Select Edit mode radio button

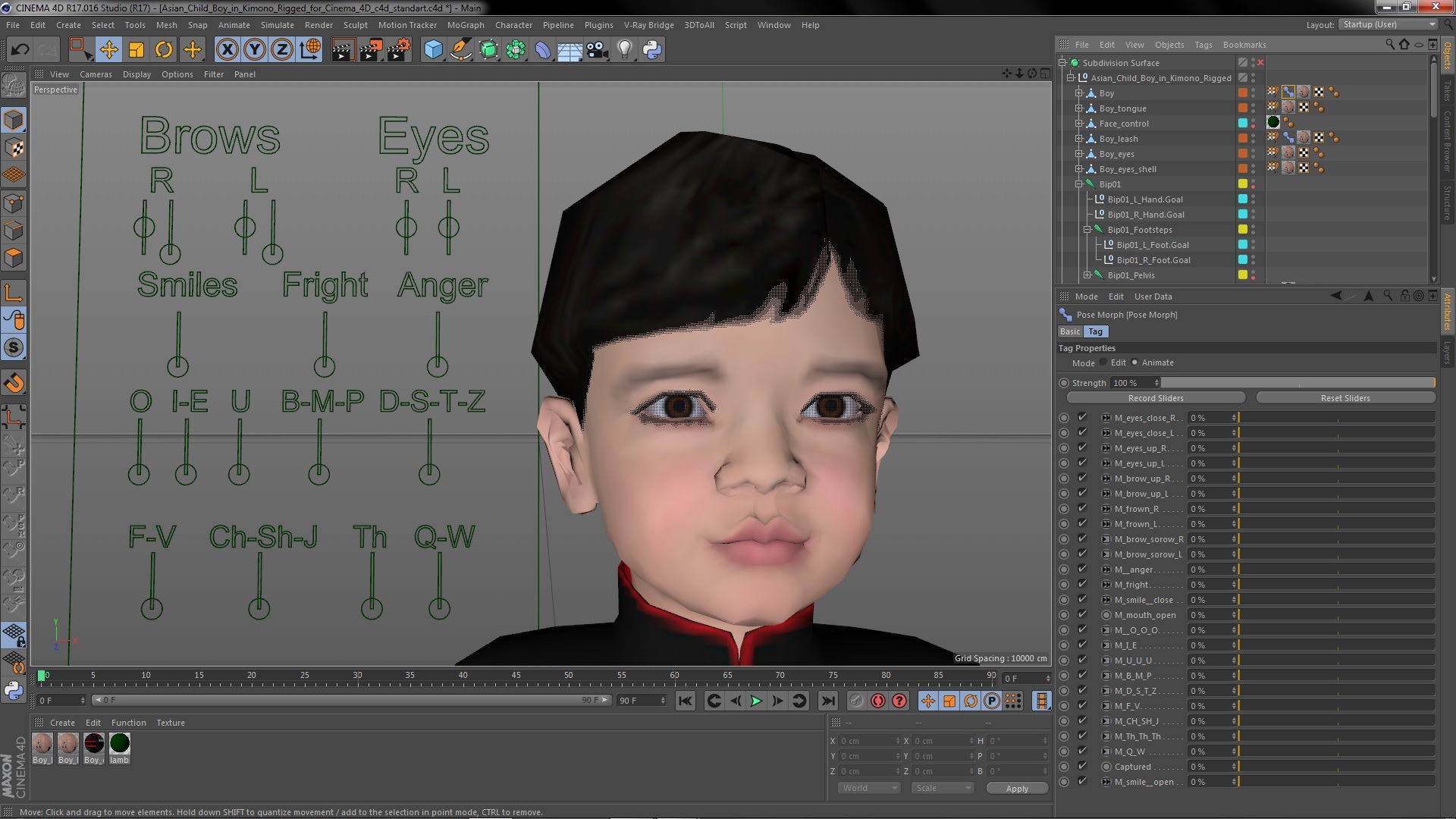pos(1103,362)
